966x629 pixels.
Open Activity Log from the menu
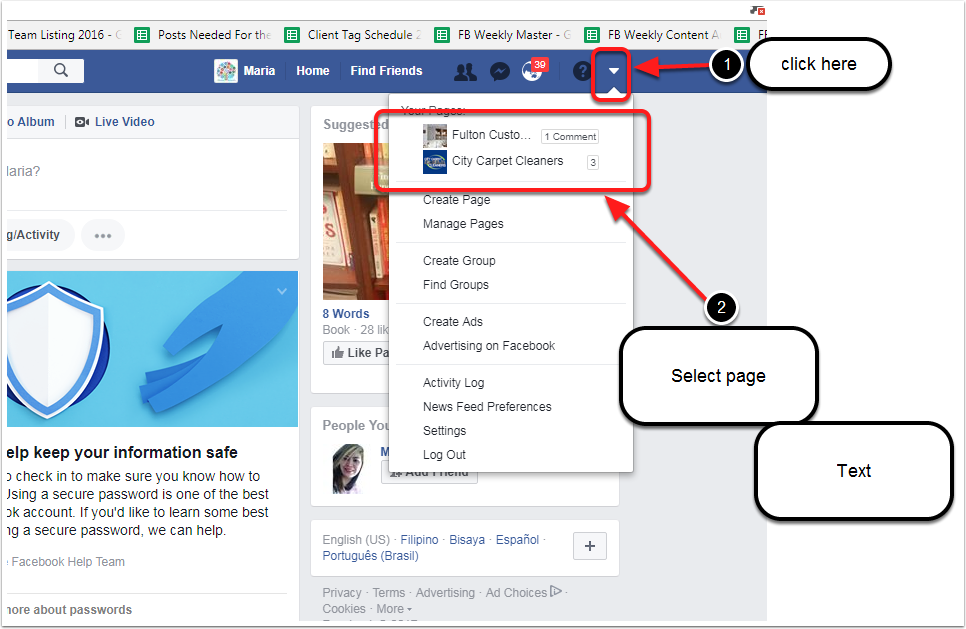point(453,383)
